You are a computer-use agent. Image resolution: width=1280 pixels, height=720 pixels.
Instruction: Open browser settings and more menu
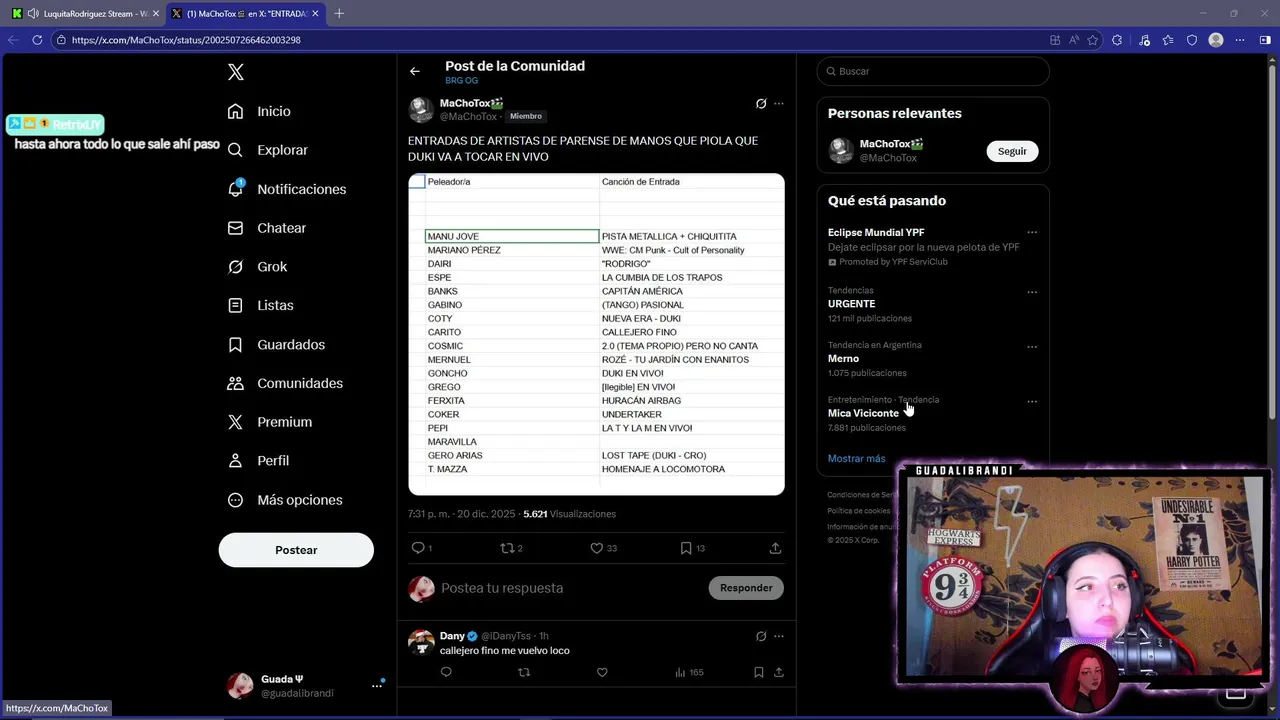1240,40
